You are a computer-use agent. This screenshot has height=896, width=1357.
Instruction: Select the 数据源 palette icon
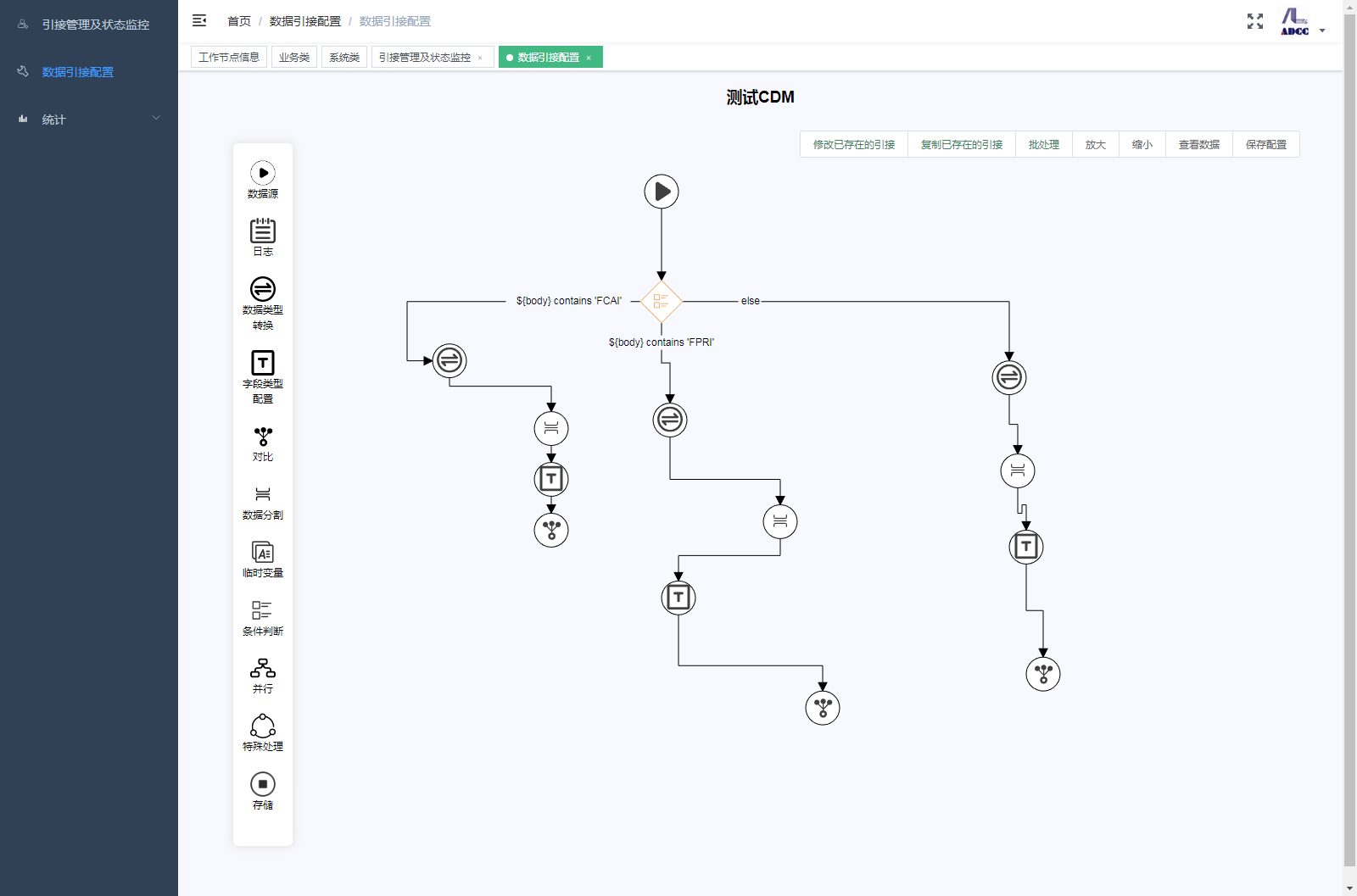tap(263, 173)
